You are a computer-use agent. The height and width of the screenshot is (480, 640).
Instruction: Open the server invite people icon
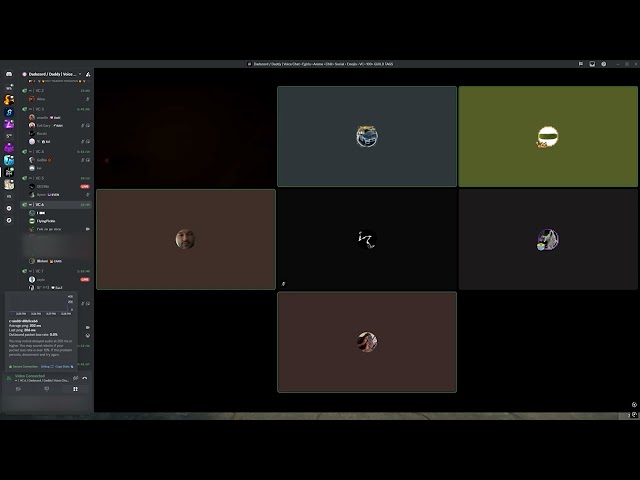coord(88,74)
